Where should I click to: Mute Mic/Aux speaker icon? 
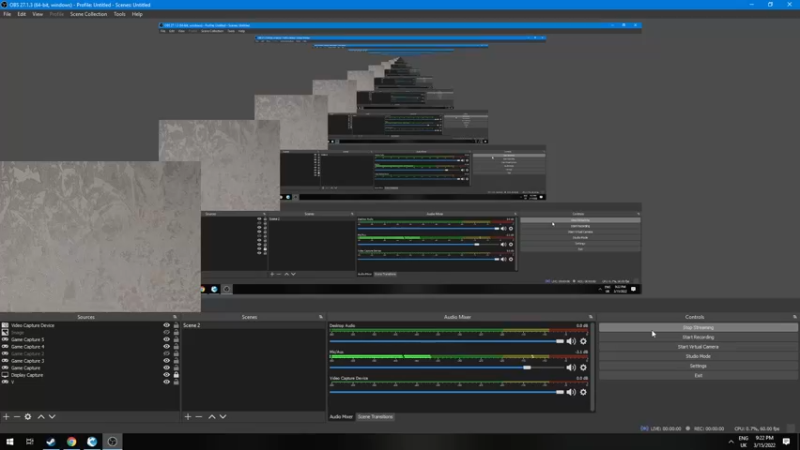(571, 367)
